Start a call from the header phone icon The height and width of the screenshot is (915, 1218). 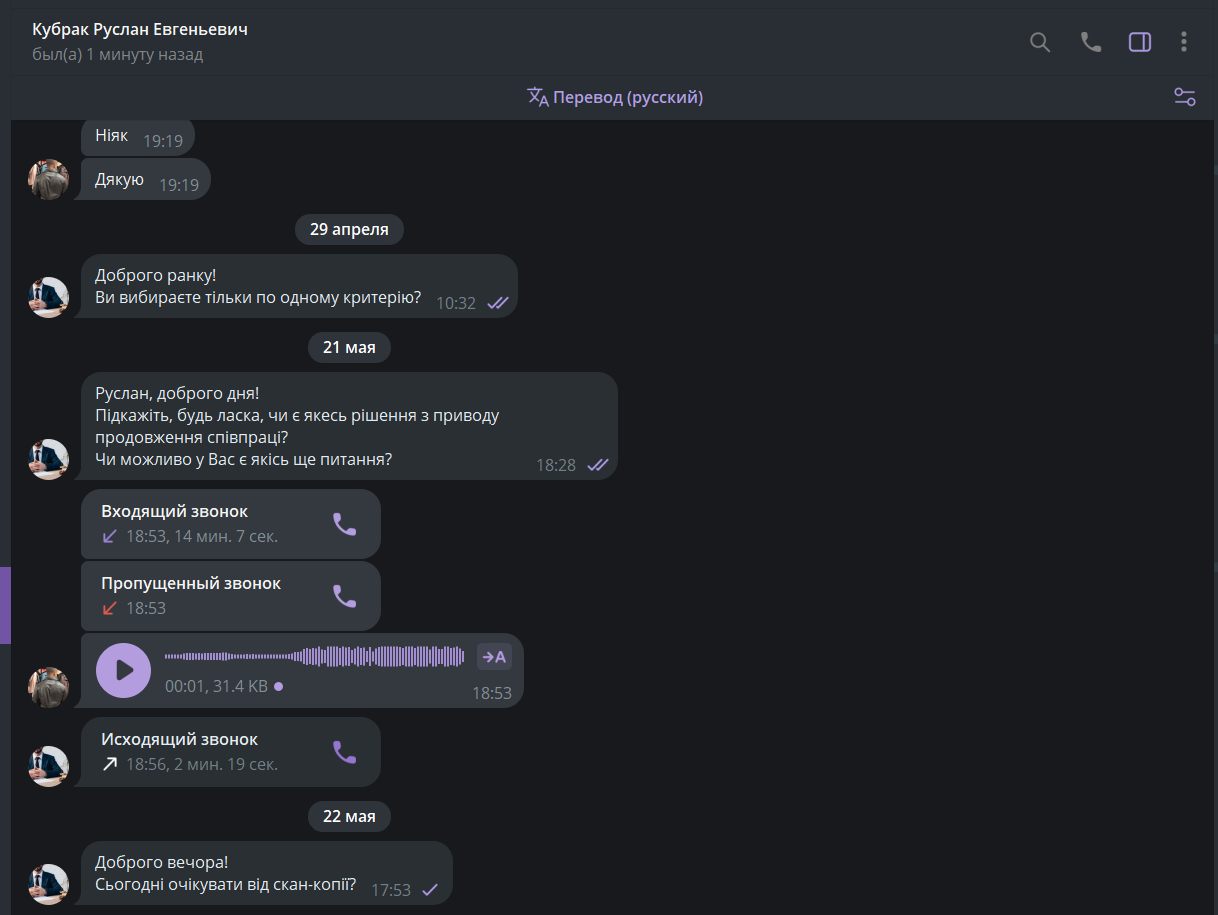[1090, 42]
